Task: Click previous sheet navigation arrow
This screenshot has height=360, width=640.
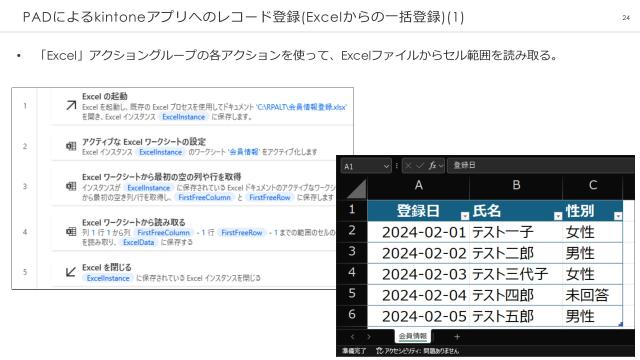Action: 353,337
